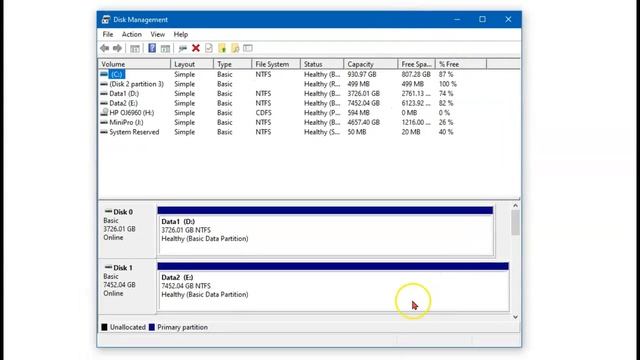The height and width of the screenshot is (360, 640).
Task: Select the (Disk 2 partition 3) volume
Action: (x=136, y=84)
